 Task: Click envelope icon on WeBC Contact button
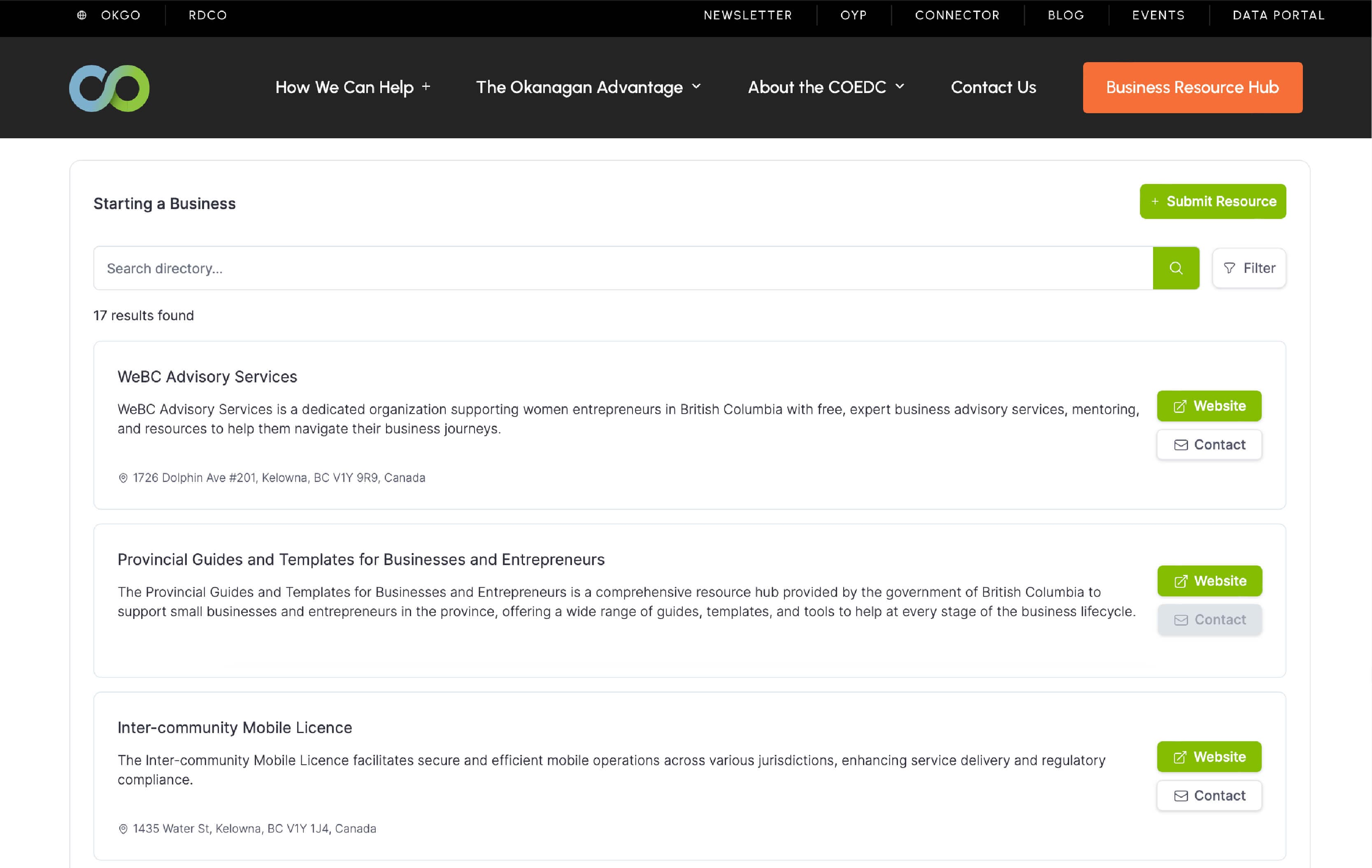tap(1181, 444)
